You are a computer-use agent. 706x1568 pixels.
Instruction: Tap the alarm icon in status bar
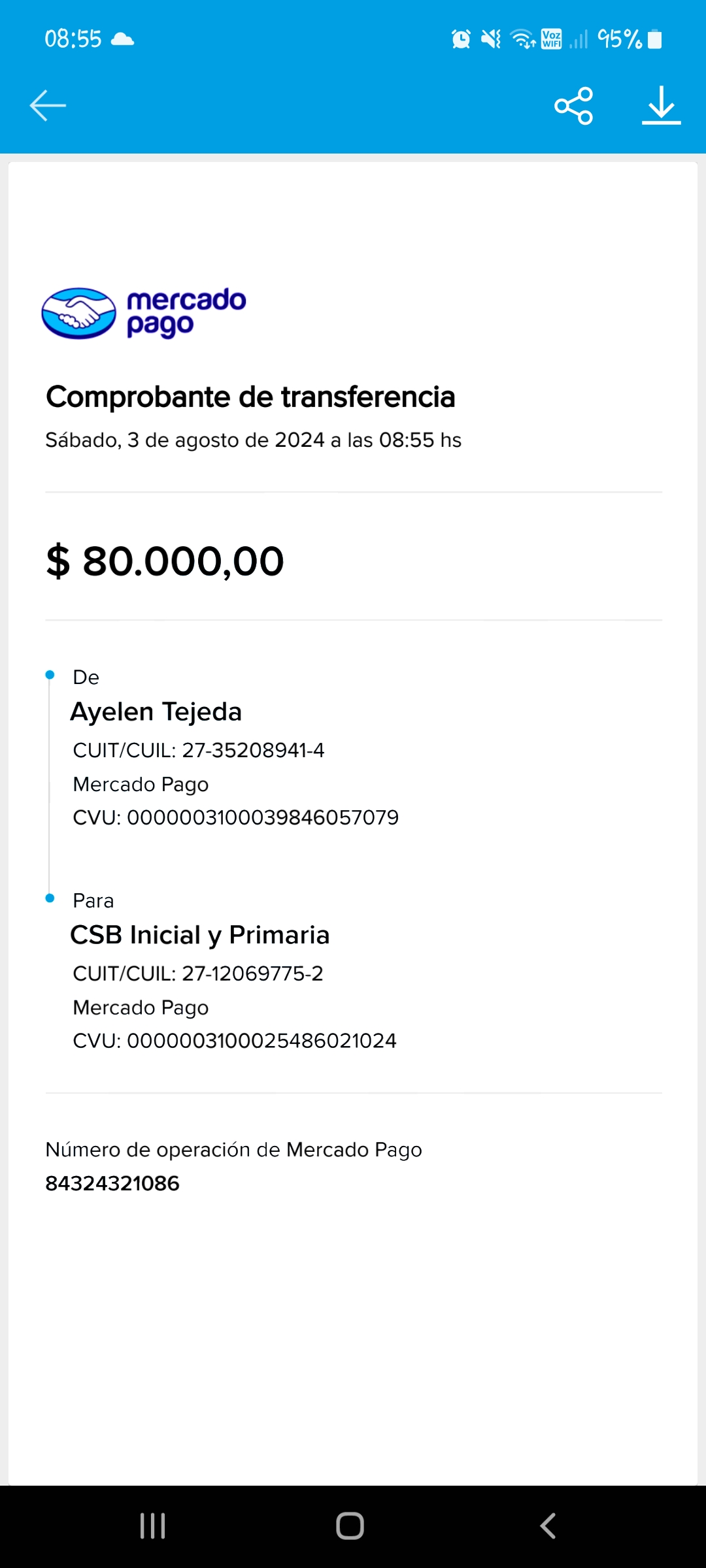point(461,39)
